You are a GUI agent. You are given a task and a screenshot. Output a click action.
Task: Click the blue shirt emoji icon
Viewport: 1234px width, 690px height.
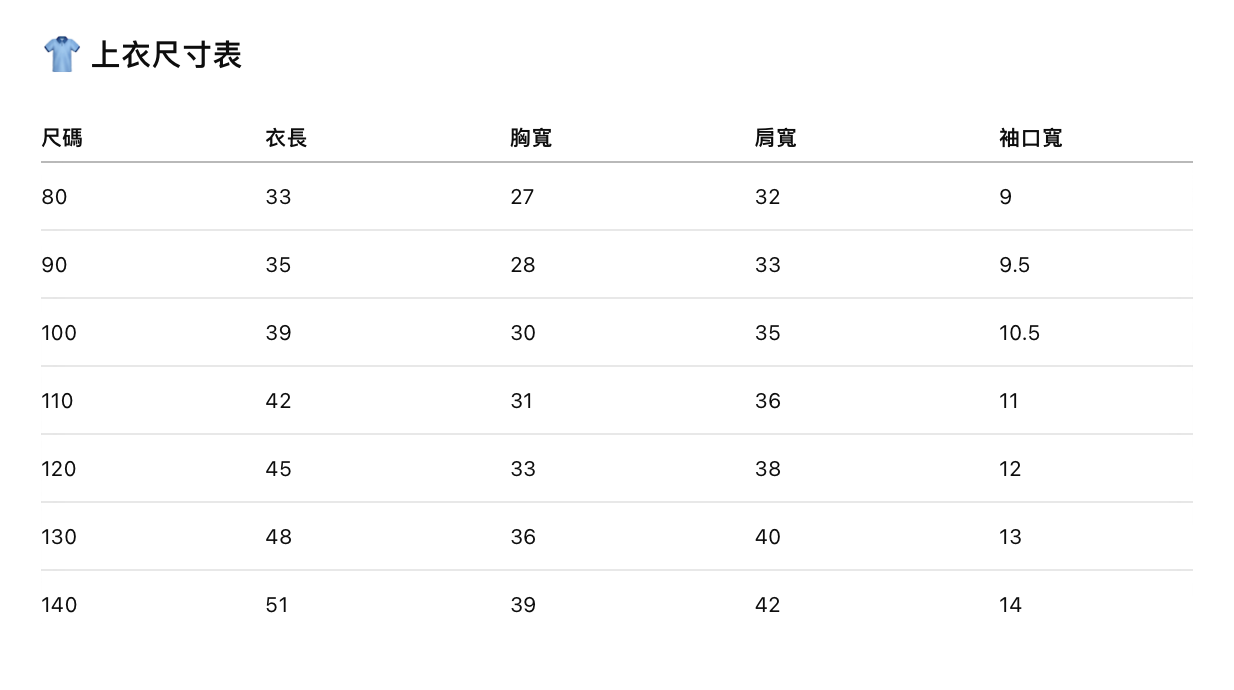(61, 54)
